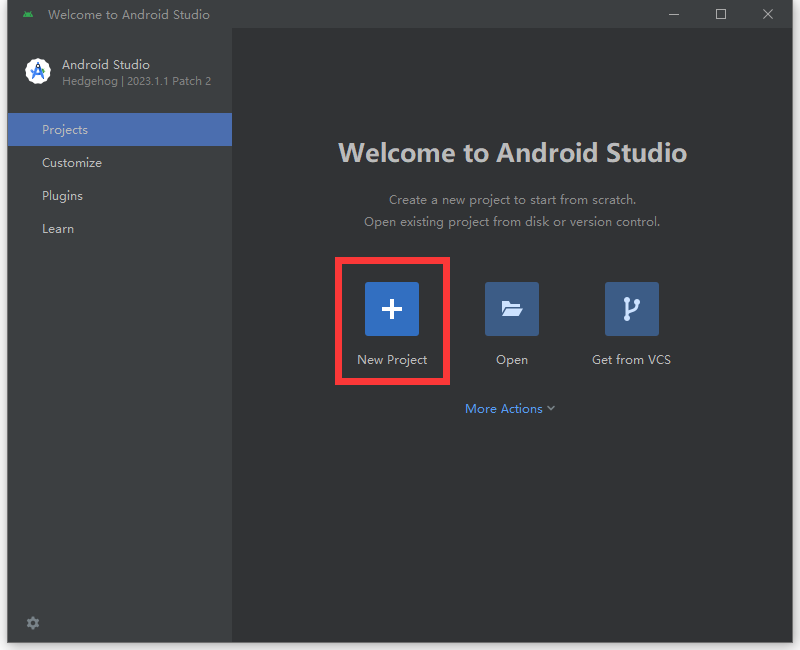Go to the Learn tab

(120, 229)
